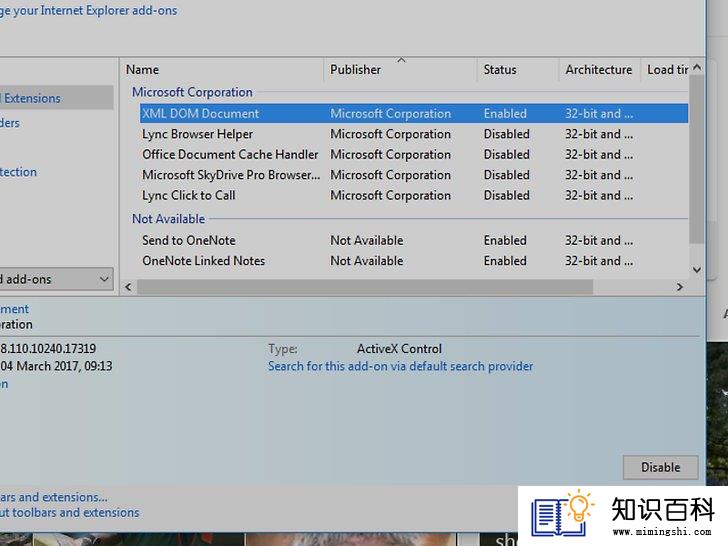Click the 04 March 2017 file date
The width and height of the screenshot is (728, 546).
point(56,366)
